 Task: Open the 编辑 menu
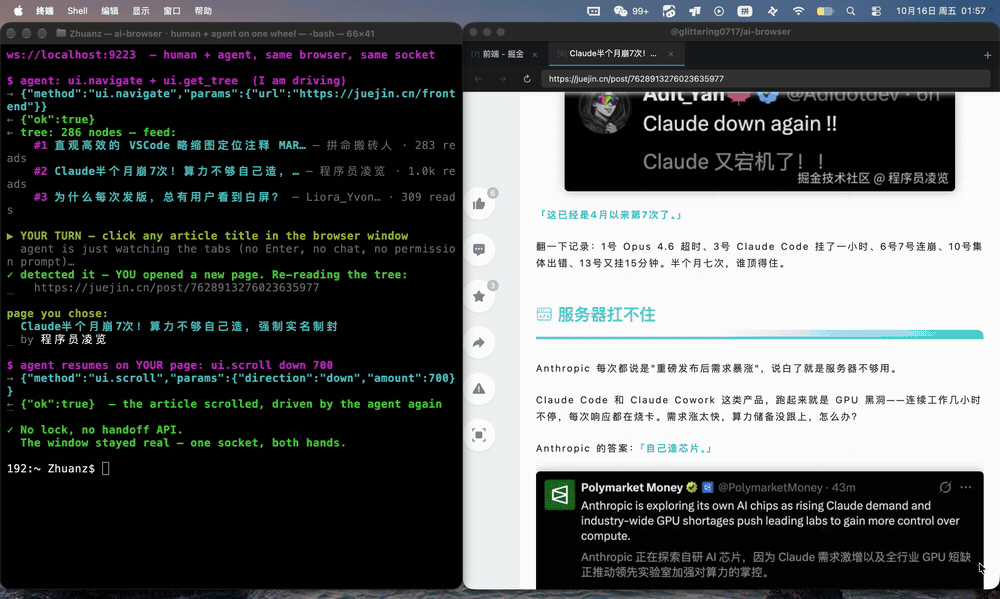110,10
